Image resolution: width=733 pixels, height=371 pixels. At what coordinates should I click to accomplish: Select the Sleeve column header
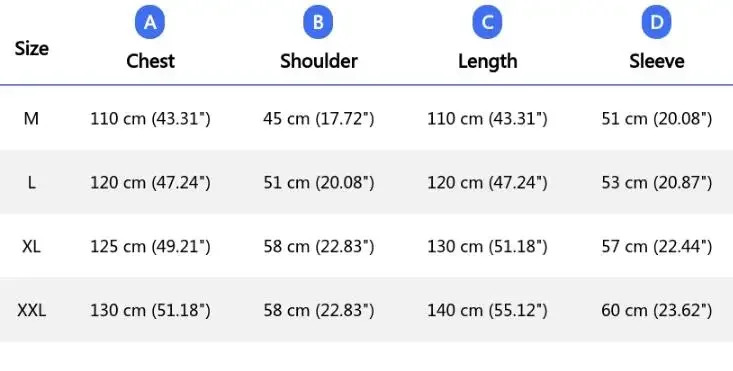(656, 61)
